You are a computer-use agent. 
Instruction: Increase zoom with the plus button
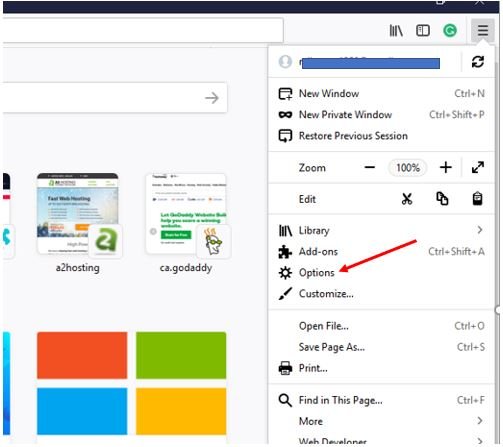pos(445,168)
